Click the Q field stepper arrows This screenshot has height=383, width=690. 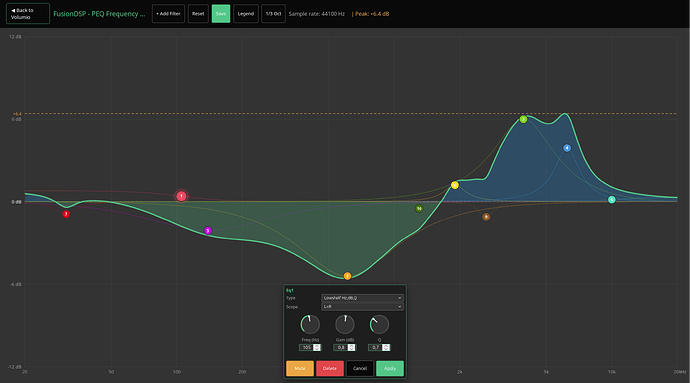click(386, 347)
